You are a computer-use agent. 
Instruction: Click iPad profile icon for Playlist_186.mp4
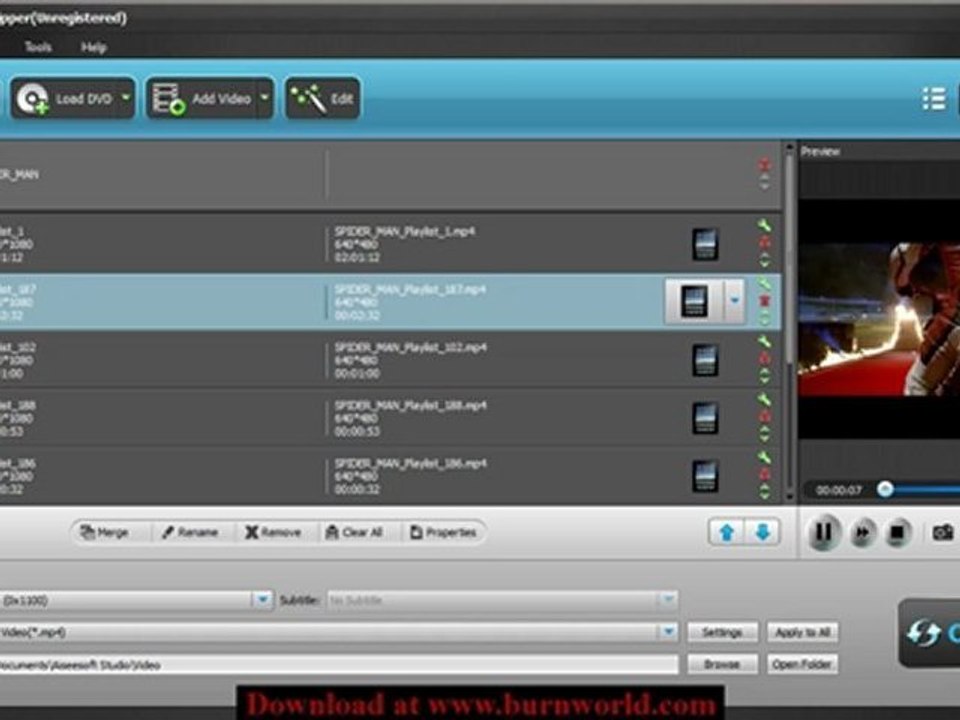coord(705,476)
